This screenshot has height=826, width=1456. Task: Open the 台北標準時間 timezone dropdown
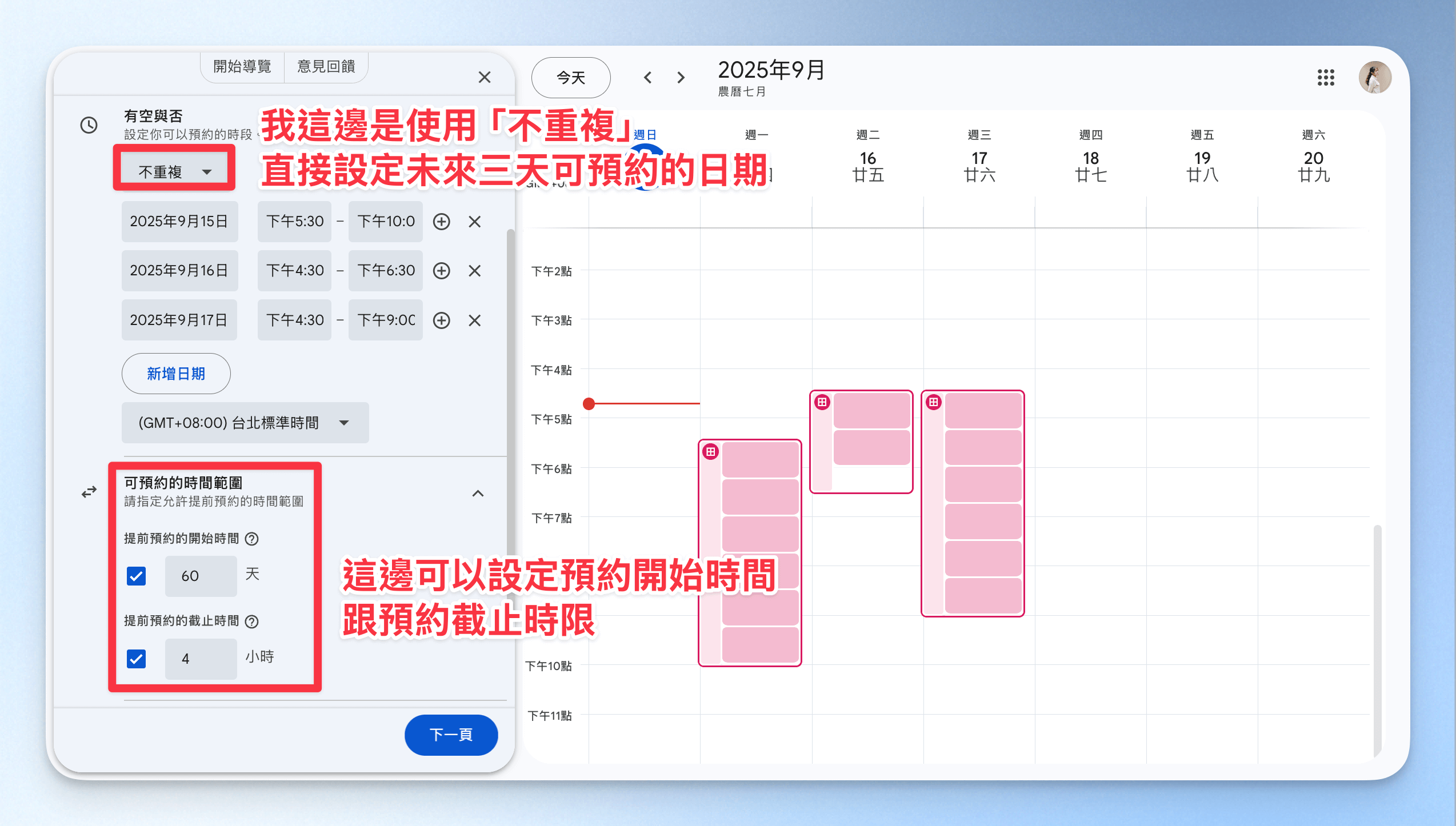tap(245, 423)
